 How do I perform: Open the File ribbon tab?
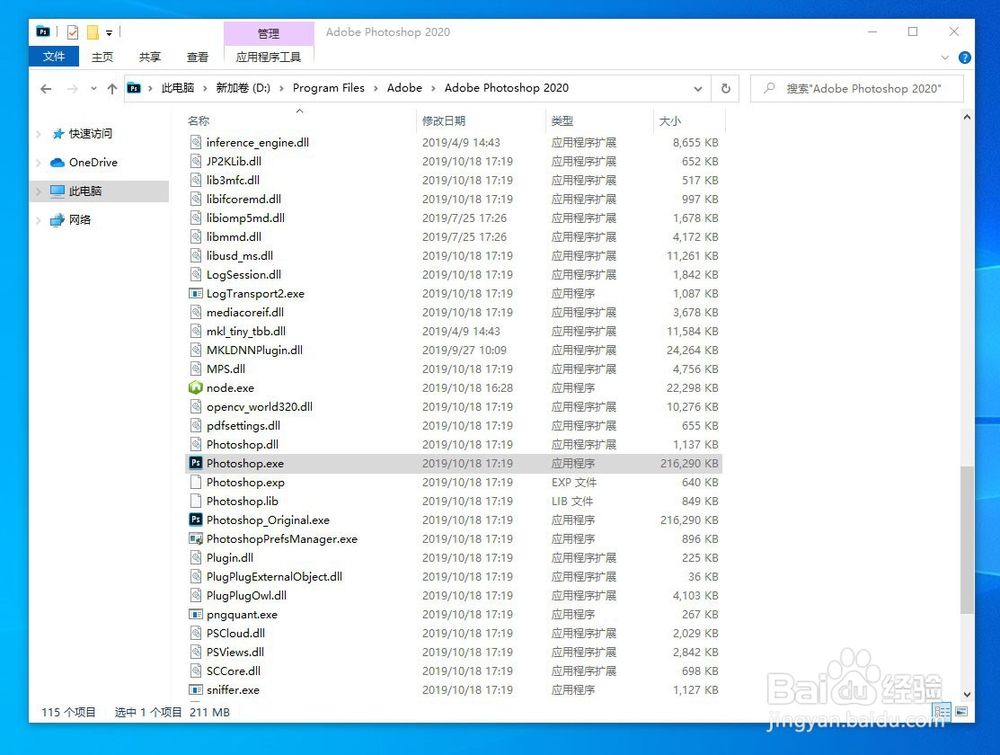54,56
